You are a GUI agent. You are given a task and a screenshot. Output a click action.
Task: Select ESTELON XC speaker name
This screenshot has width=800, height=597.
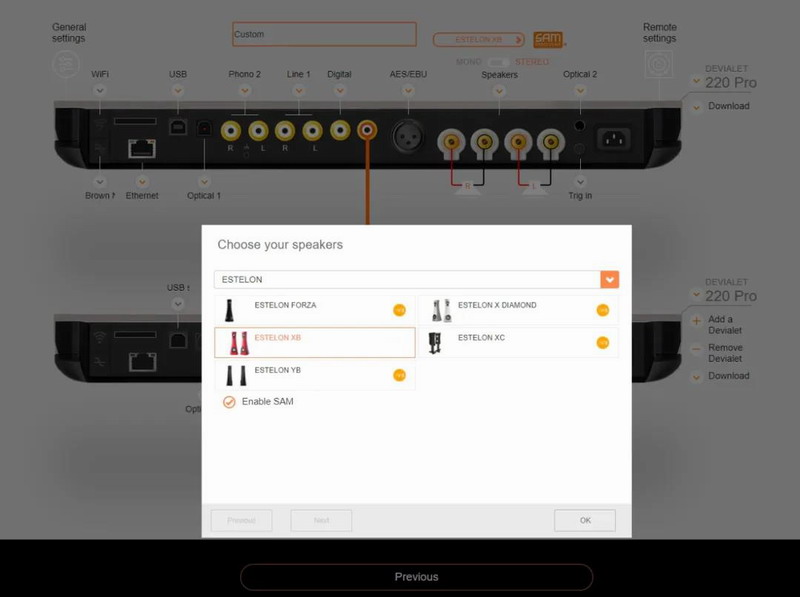[x=481, y=338]
